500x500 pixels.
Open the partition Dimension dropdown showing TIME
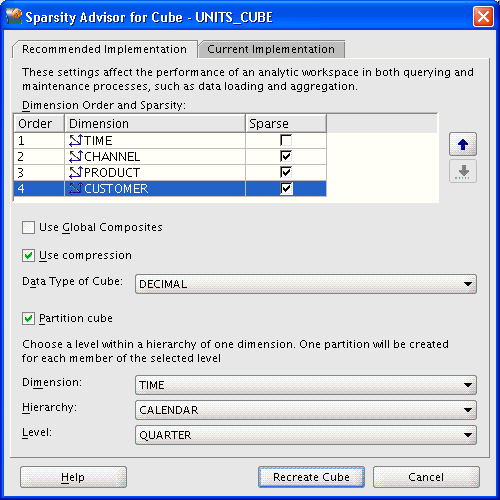click(x=306, y=385)
